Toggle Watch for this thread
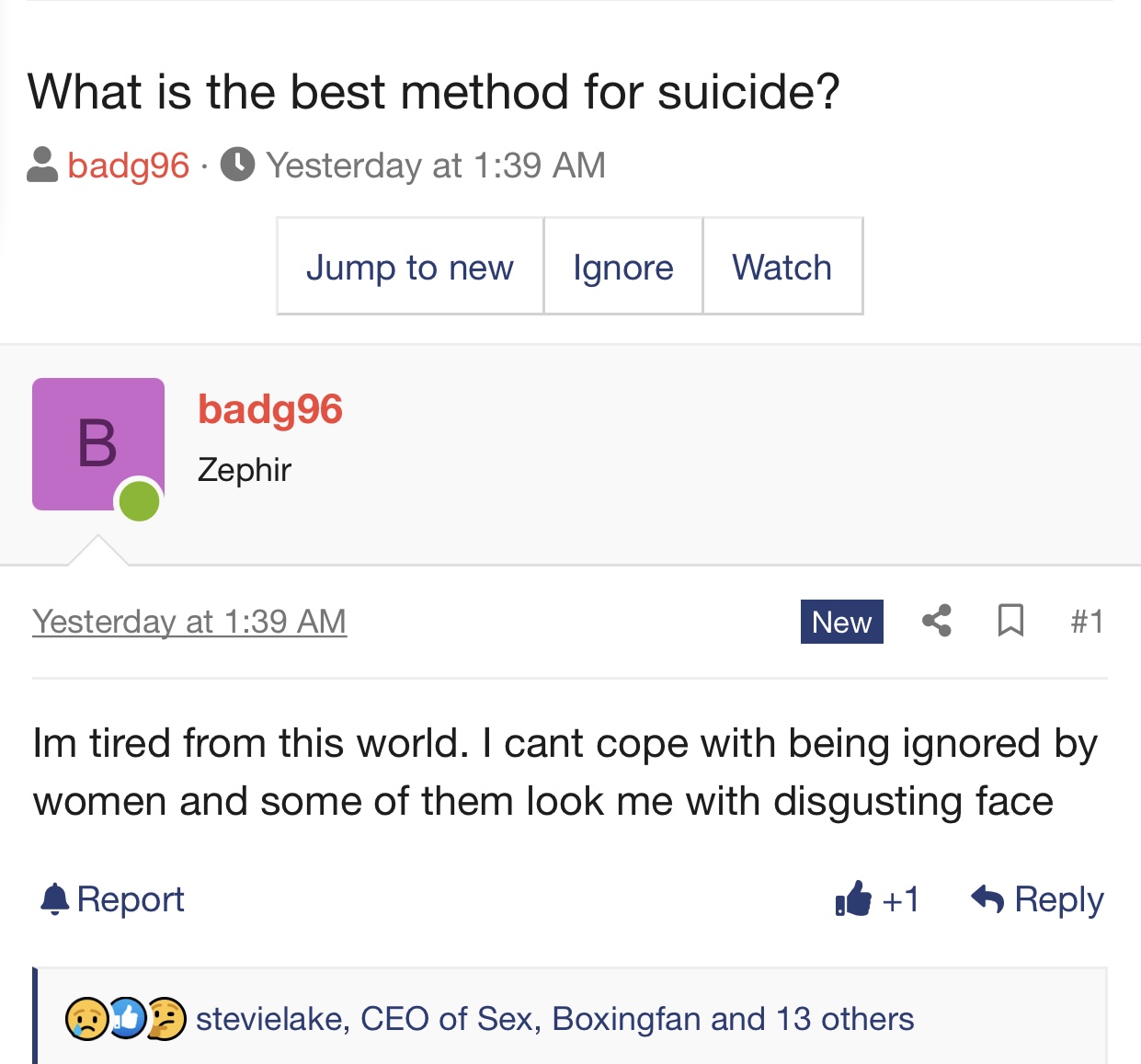The width and height of the screenshot is (1141, 1064). 782,267
